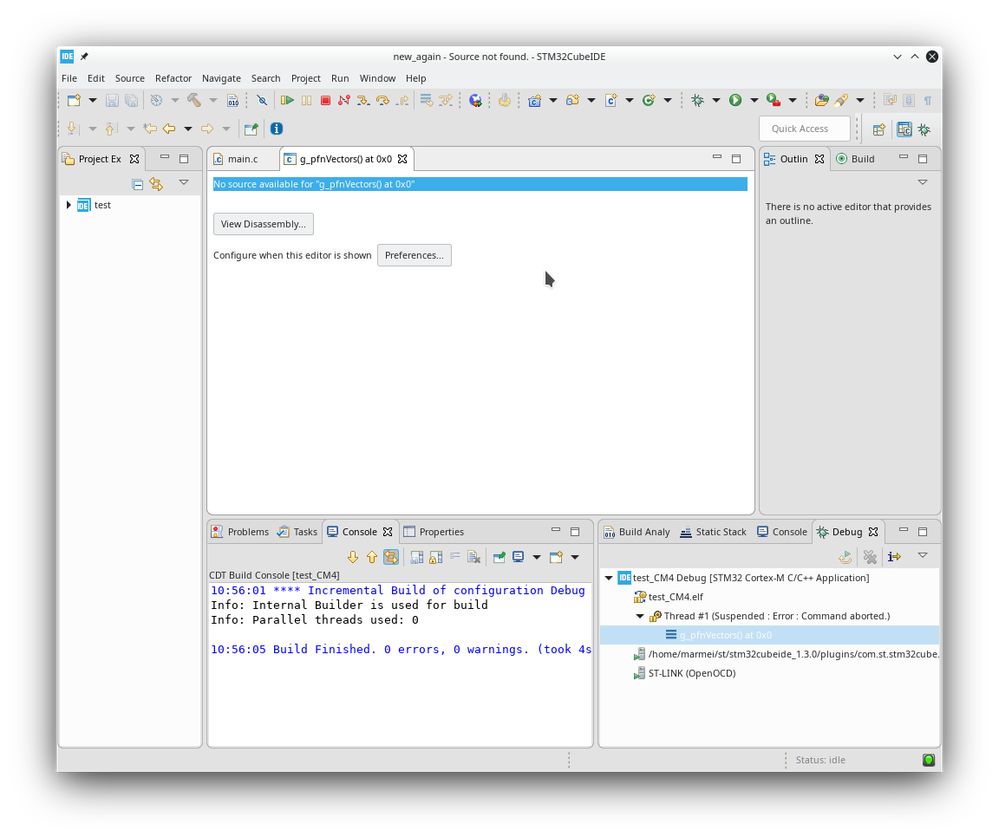
Task: Open the Debug view menu triangle
Action: [923, 556]
